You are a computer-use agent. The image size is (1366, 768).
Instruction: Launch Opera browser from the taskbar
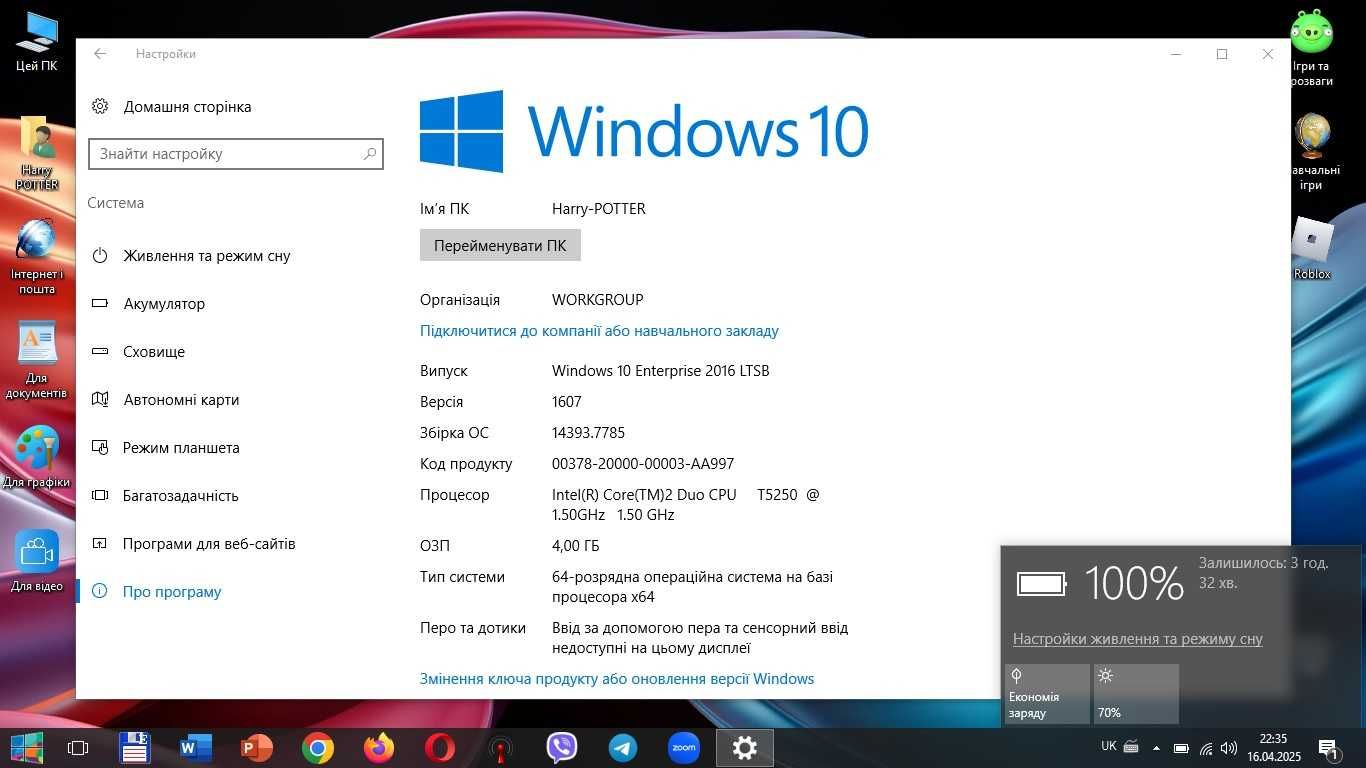440,748
